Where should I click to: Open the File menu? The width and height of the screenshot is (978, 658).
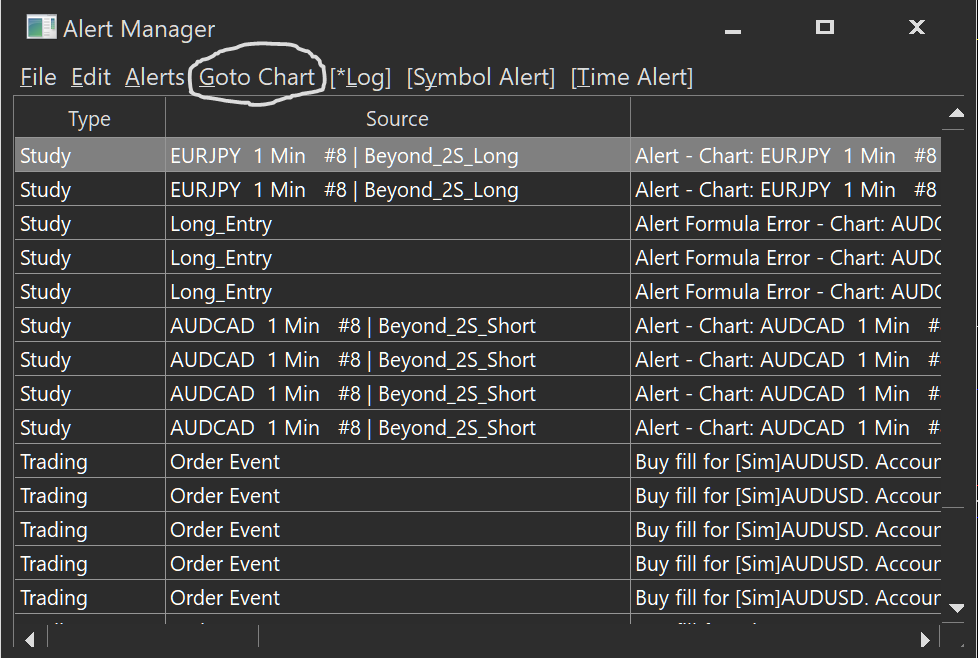38,77
